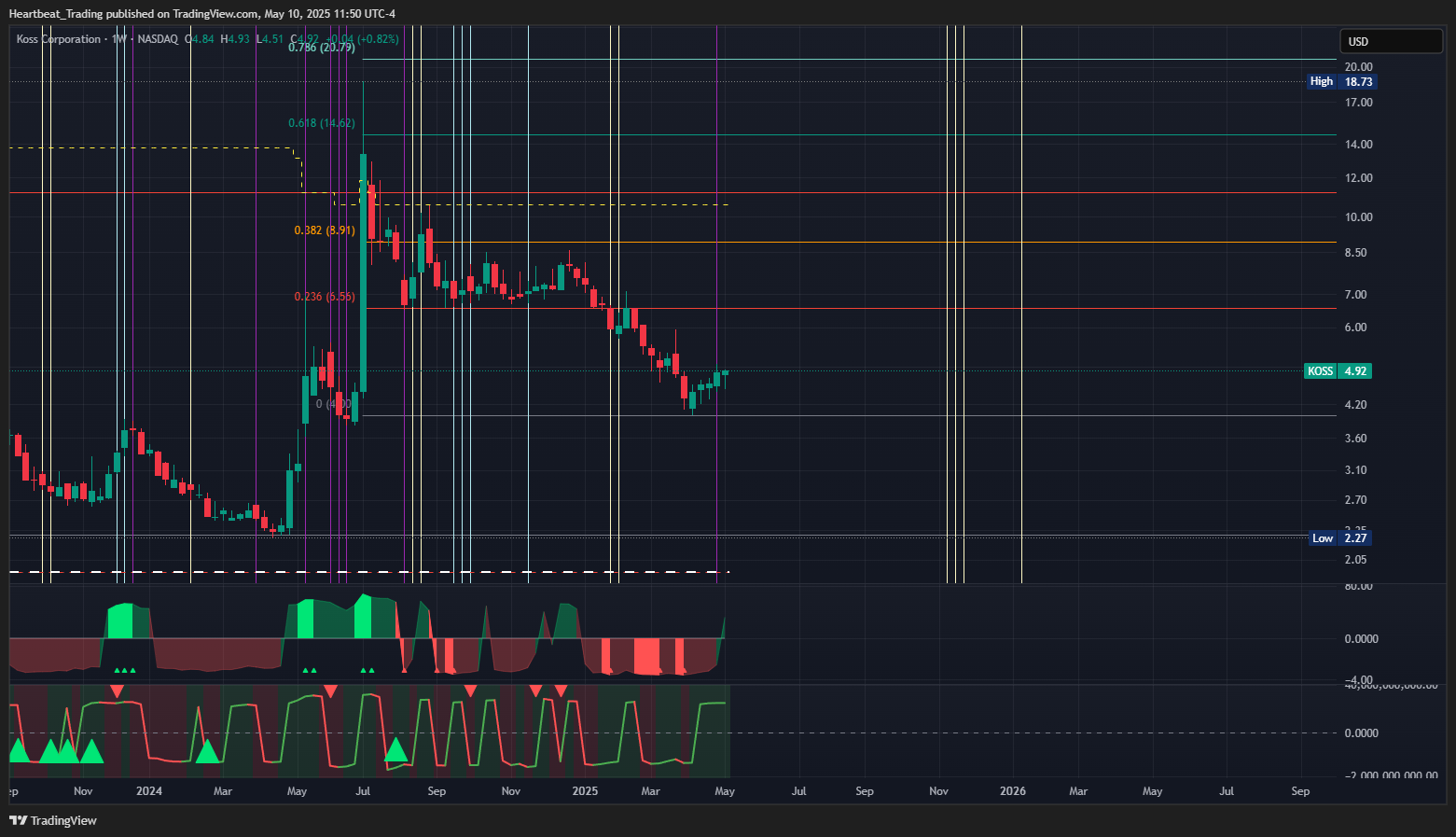Click the 14.00 price axis value
Viewport: 1456px width, 837px height.
(1358, 145)
